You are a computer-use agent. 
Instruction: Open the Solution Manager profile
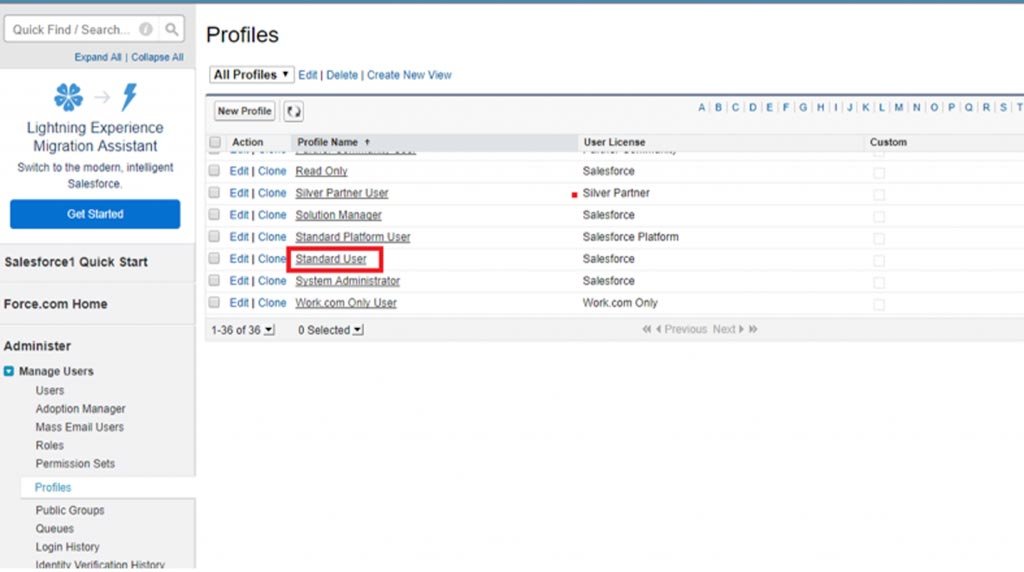pyautogui.click(x=338, y=215)
